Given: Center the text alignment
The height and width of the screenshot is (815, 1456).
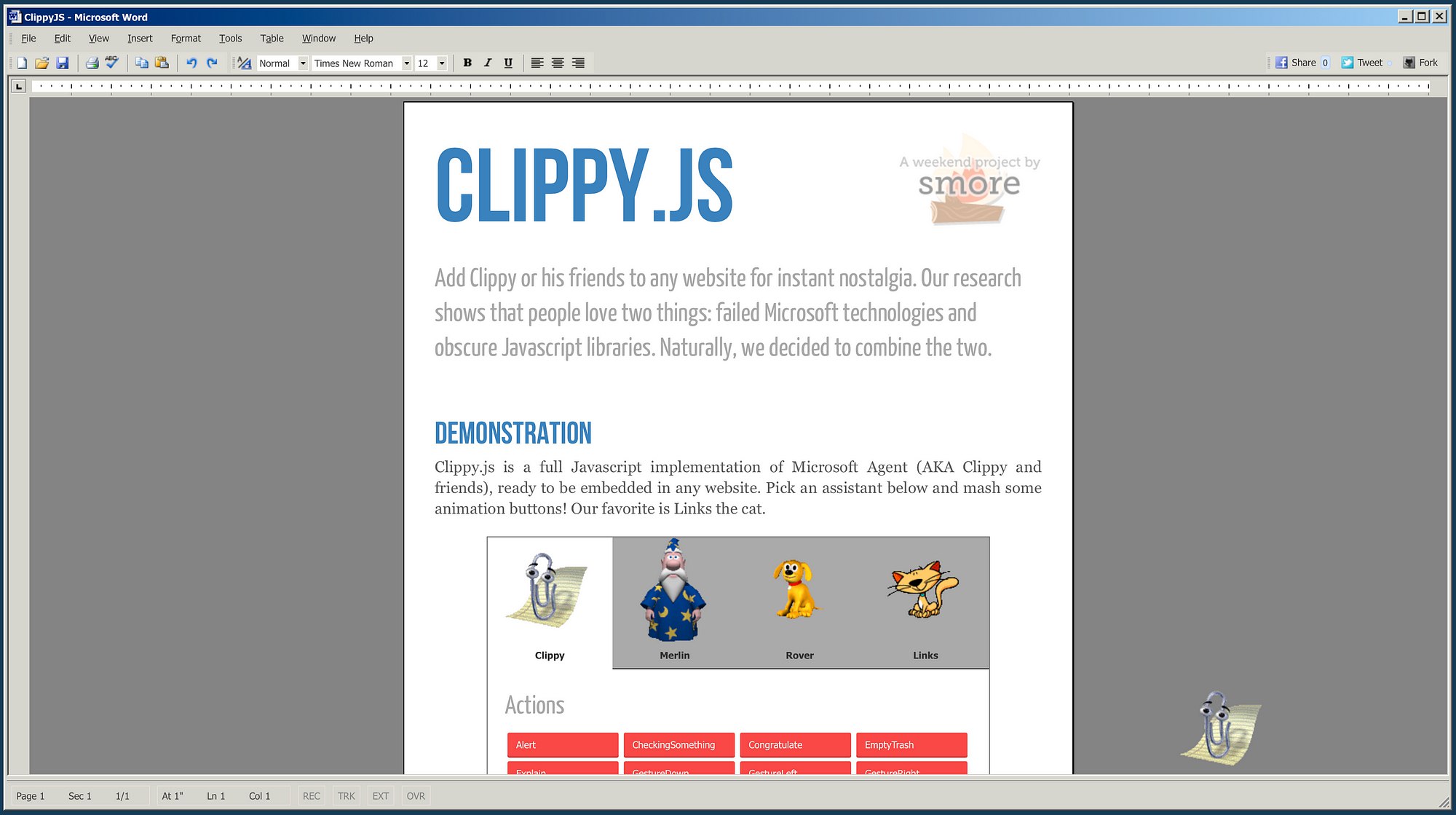Looking at the screenshot, I should [558, 63].
